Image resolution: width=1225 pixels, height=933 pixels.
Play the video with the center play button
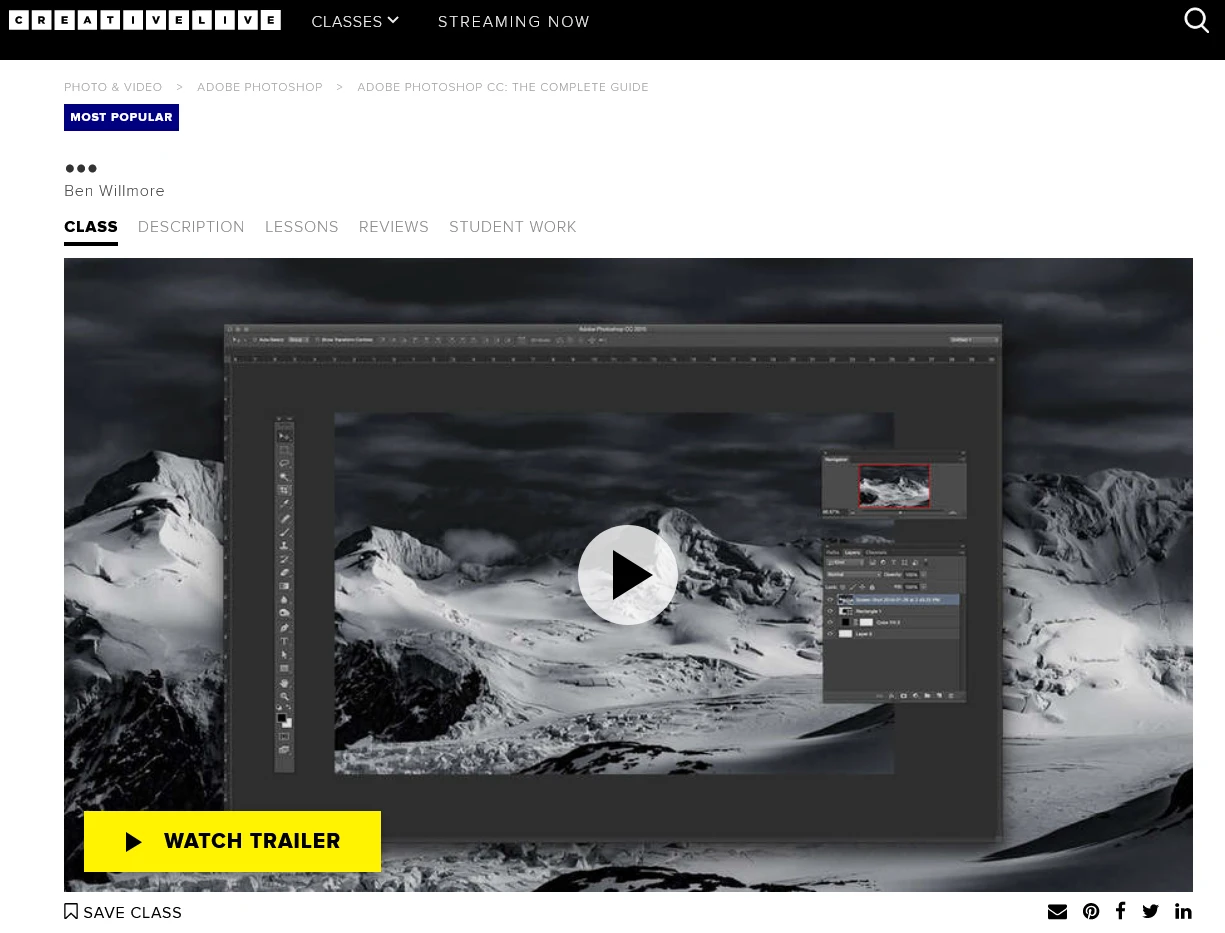(x=628, y=575)
